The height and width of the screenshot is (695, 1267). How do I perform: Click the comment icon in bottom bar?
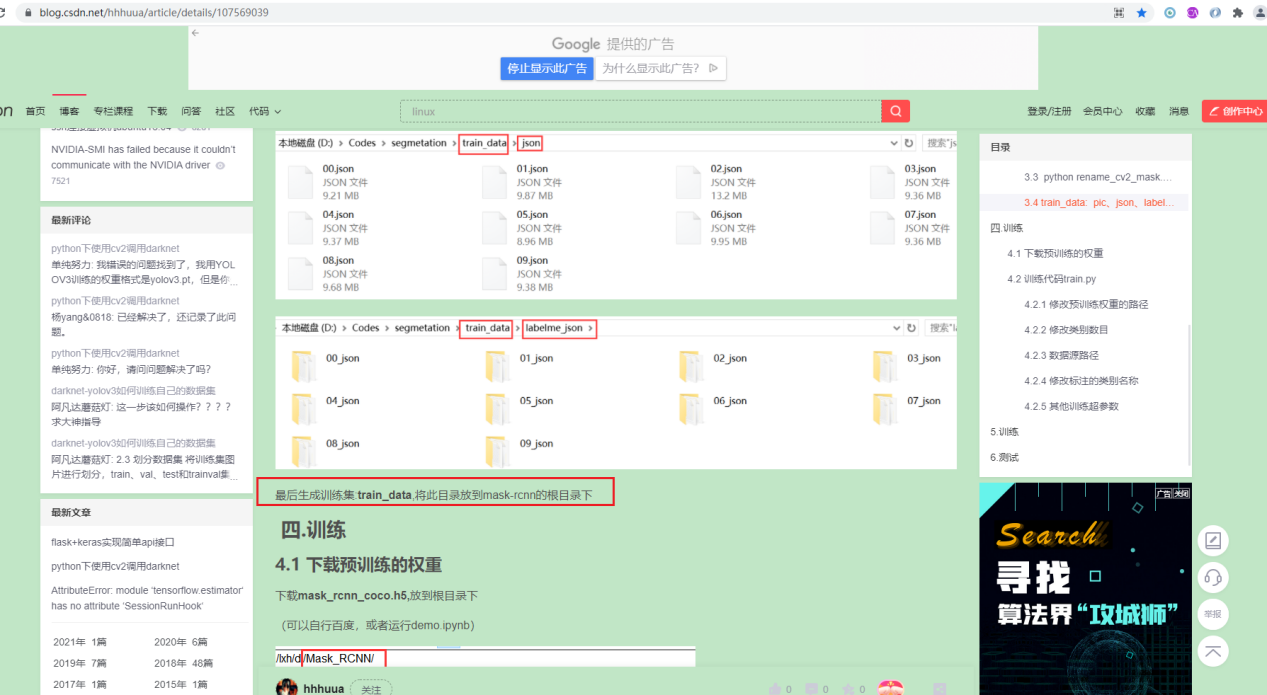point(811,689)
